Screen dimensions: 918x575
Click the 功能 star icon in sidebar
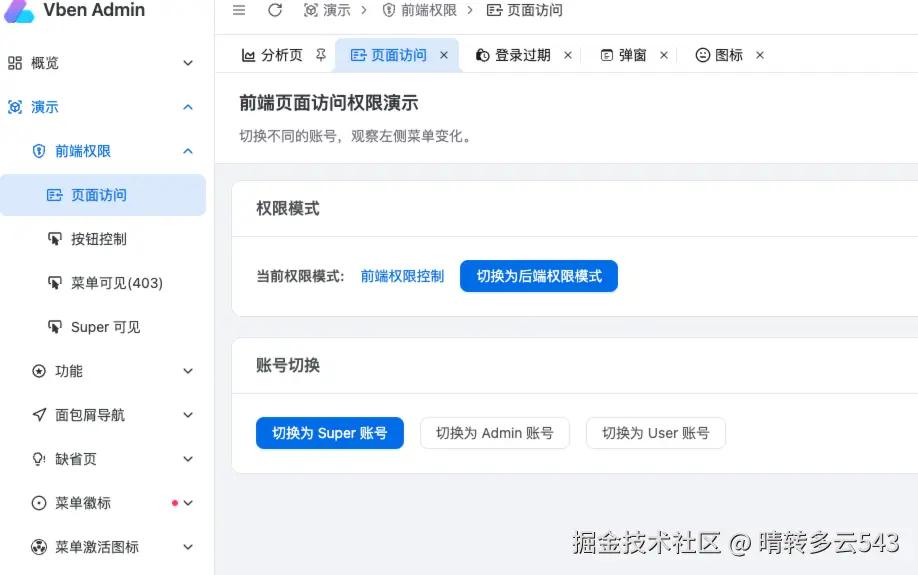click(x=39, y=371)
